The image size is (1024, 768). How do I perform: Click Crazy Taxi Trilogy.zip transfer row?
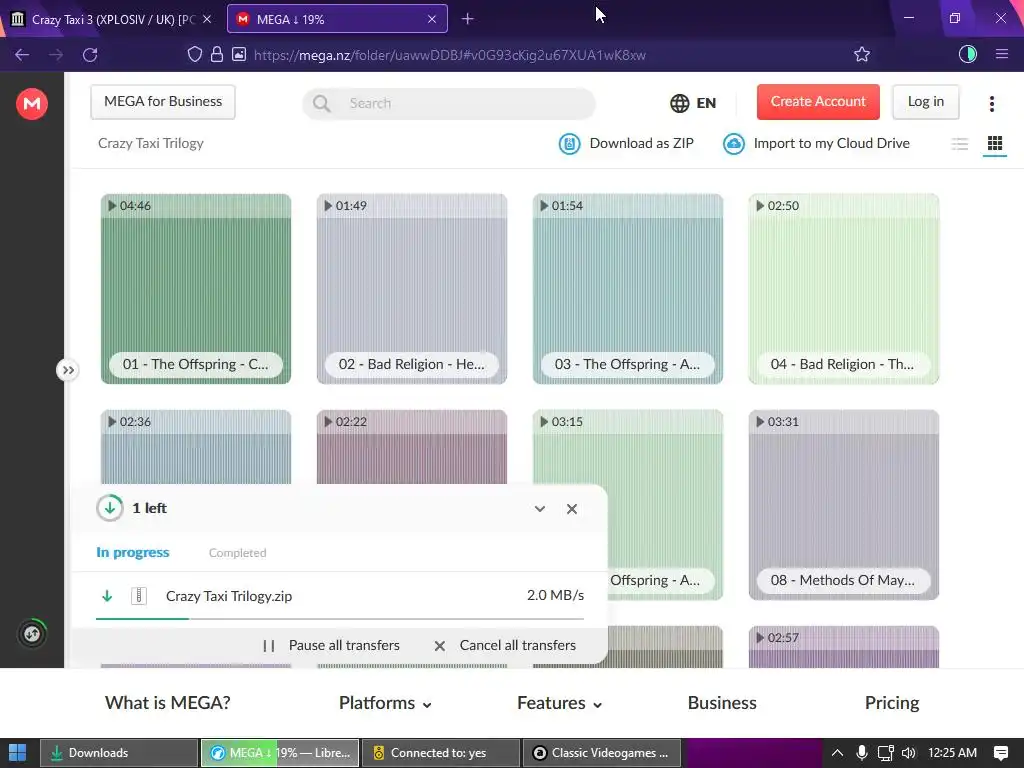coord(340,596)
